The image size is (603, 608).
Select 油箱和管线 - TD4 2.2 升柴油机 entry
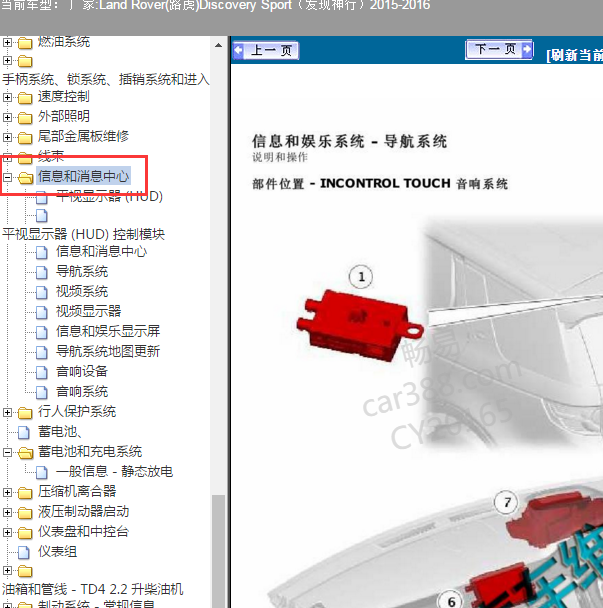pos(92,589)
